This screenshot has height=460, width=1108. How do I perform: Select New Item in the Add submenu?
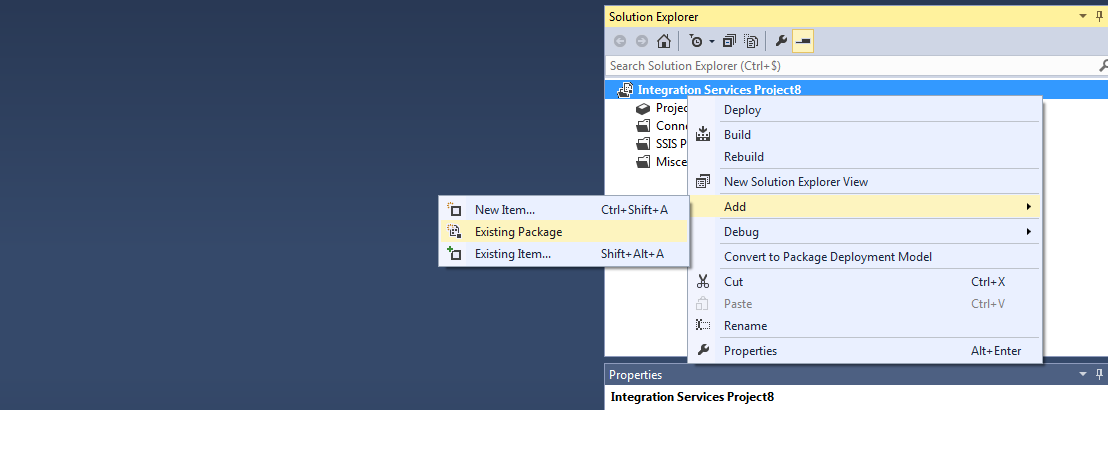click(x=504, y=210)
